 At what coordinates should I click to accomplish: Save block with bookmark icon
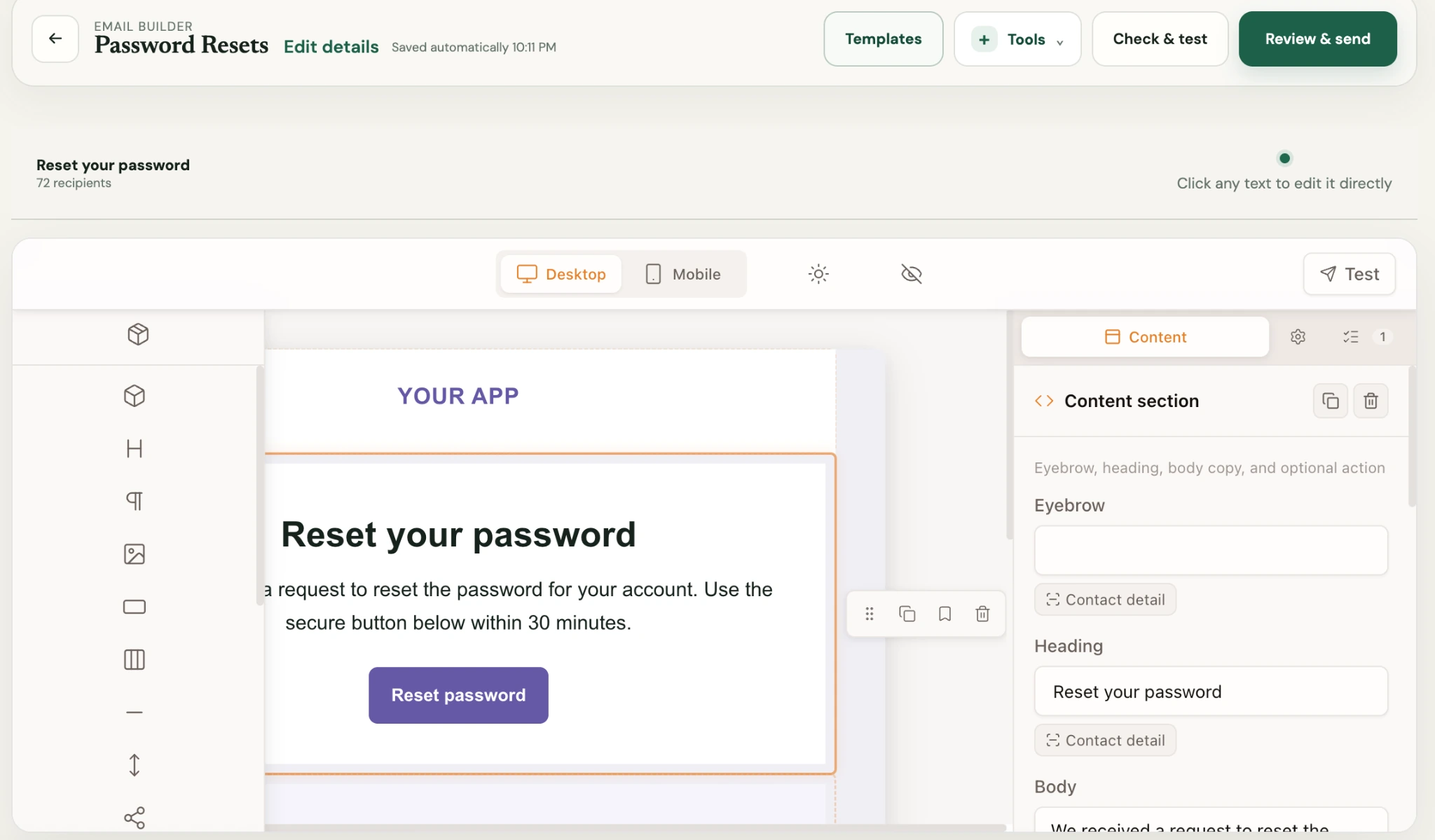pos(945,614)
